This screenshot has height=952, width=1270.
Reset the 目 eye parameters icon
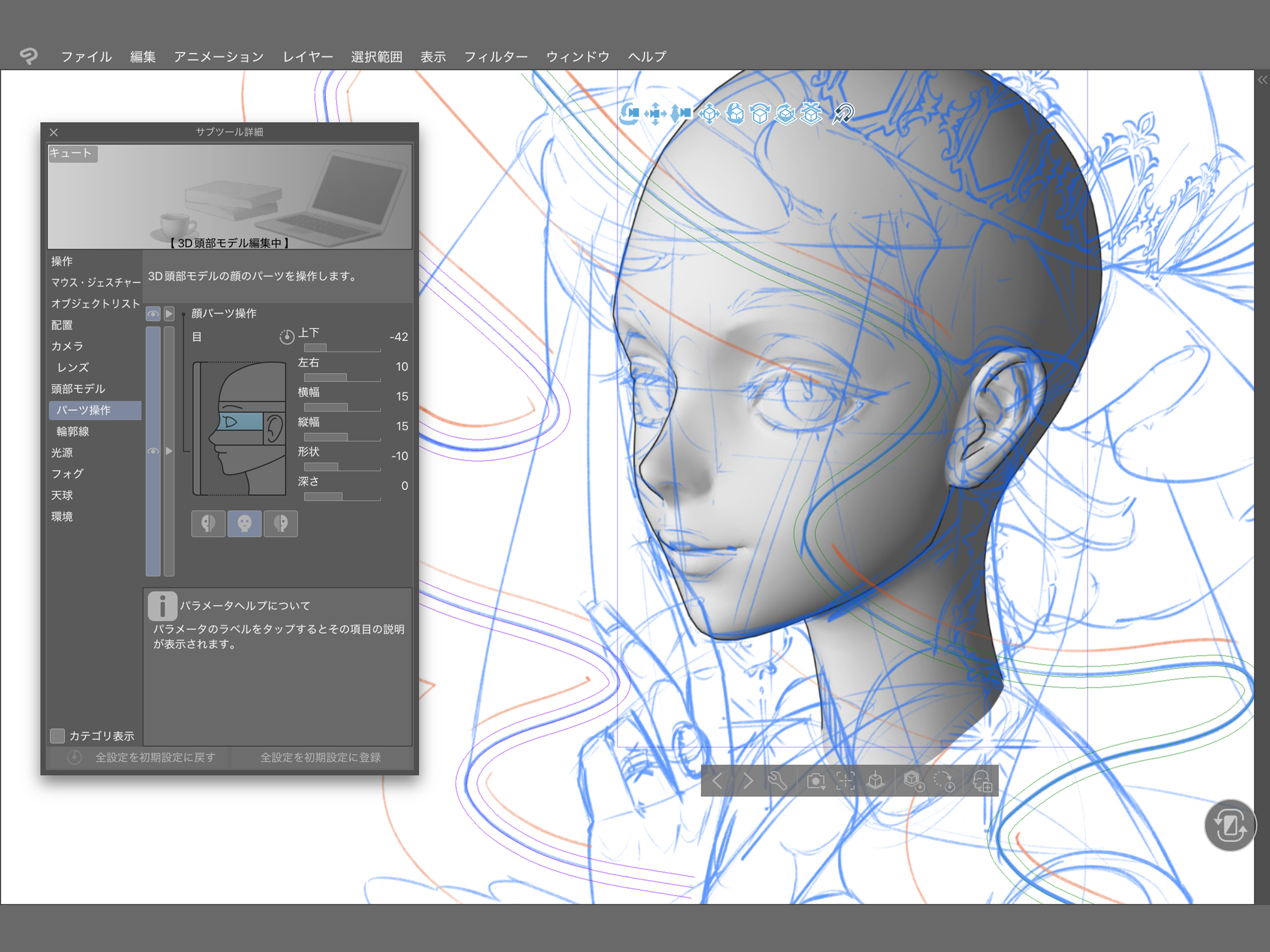point(286,337)
